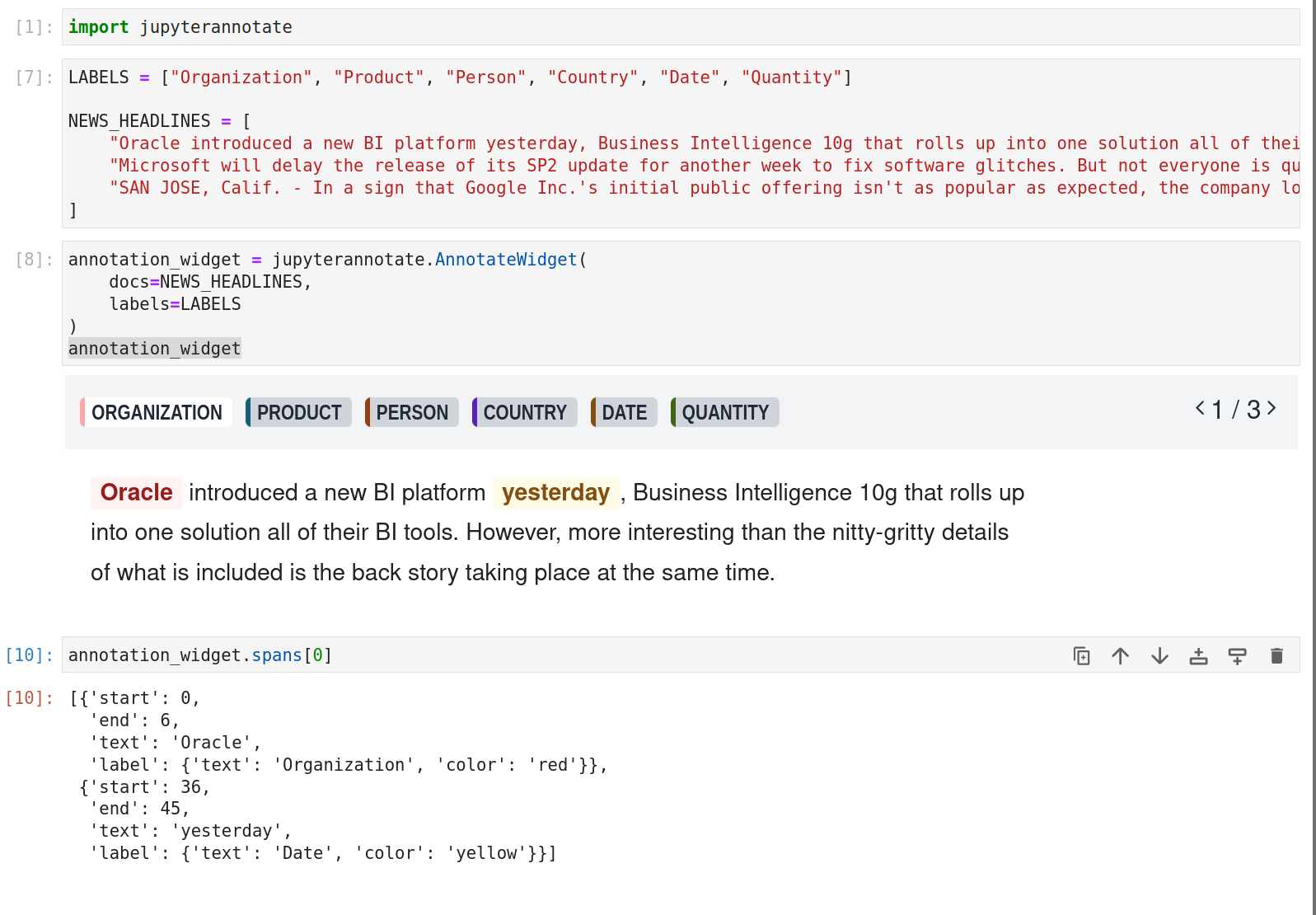The height and width of the screenshot is (915, 1316).
Task: Click the document counter '1 / 3'
Action: click(1236, 409)
